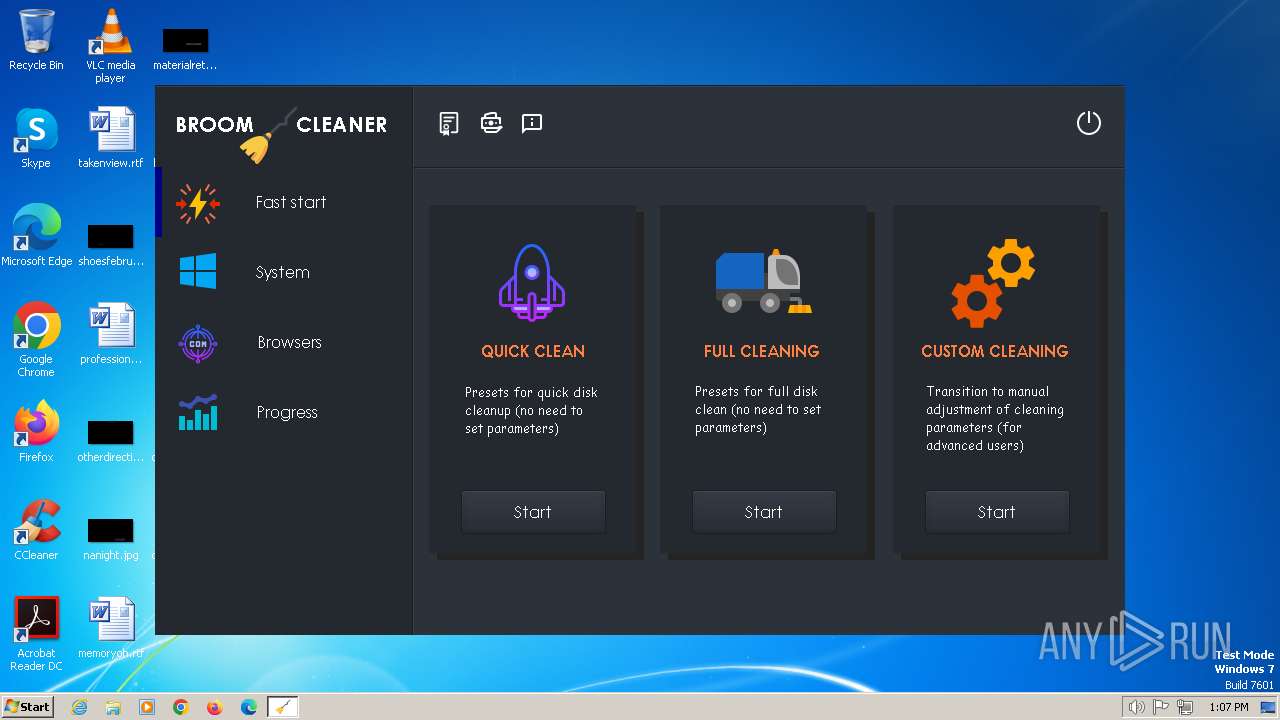The image size is (1280, 720).
Task: Select CCleaner desktop shortcut
Action: (36, 530)
